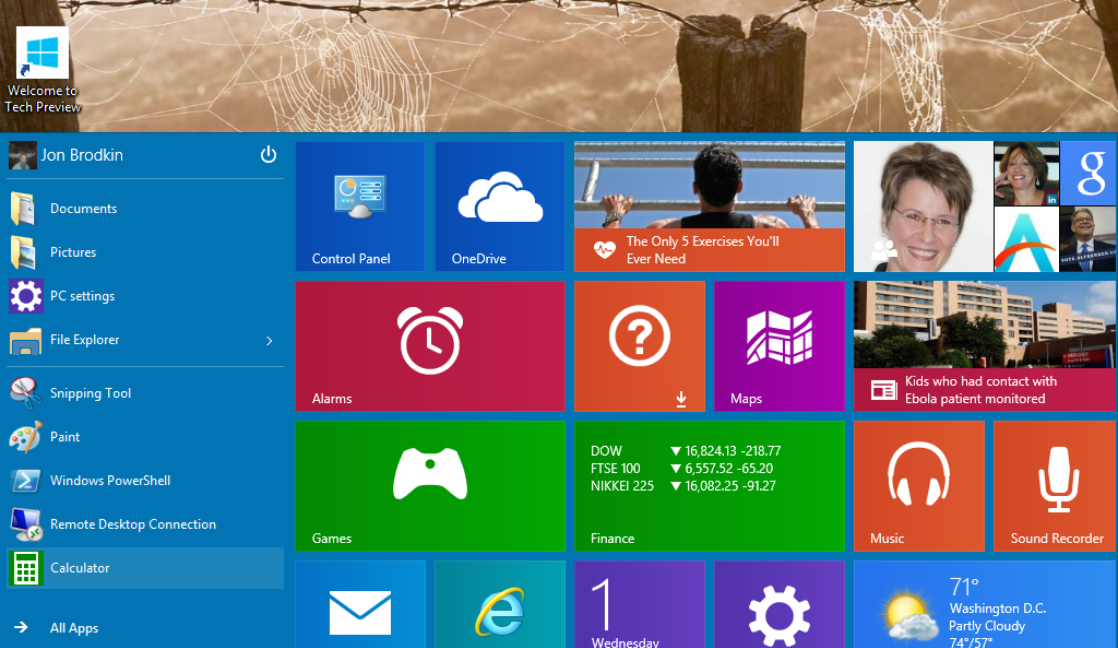Expand the File Explorer submenu arrow
Screen dimensions: 1118x648
point(268,340)
